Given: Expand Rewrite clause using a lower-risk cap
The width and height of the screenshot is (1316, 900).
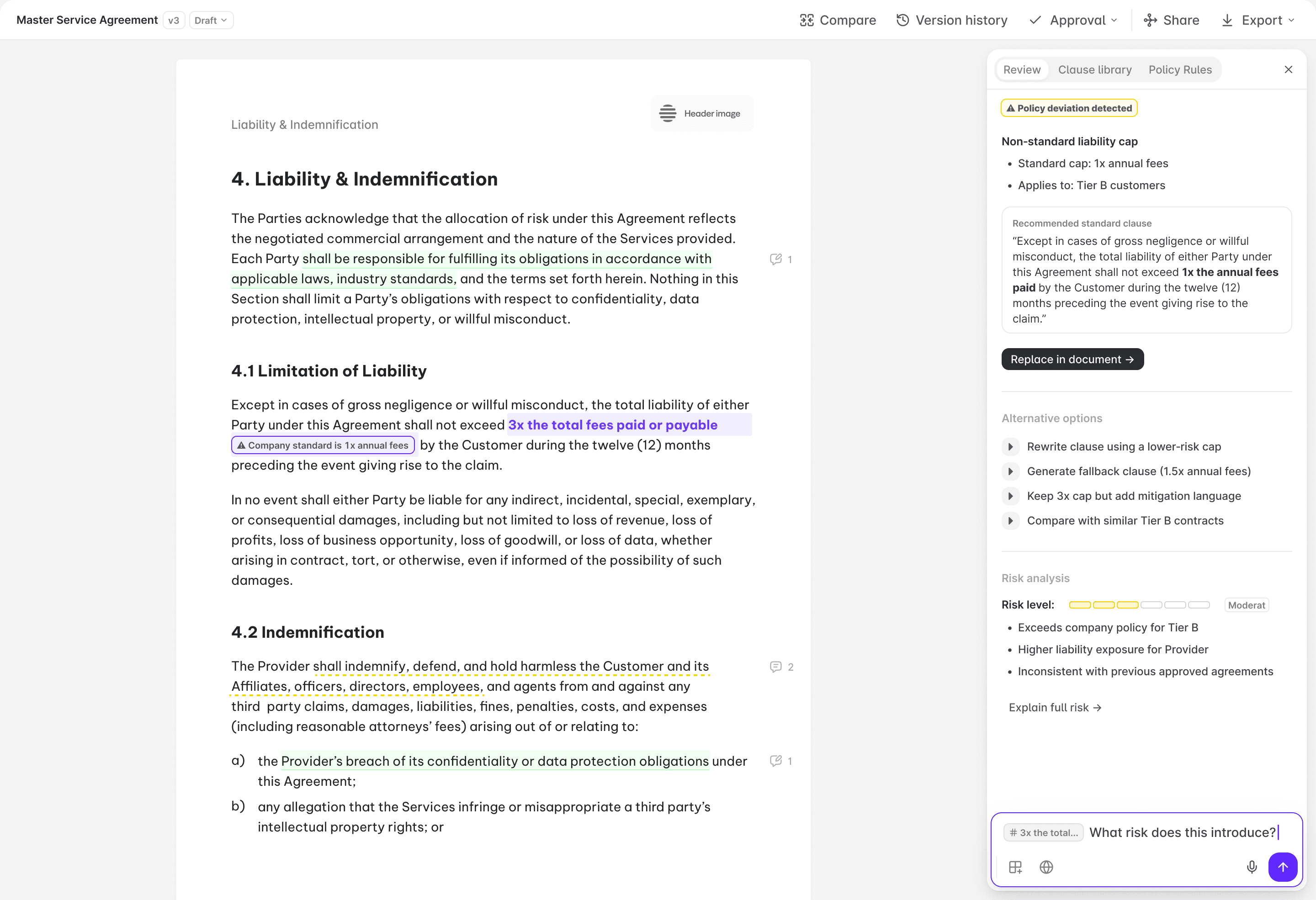Looking at the screenshot, I should click(1010, 447).
